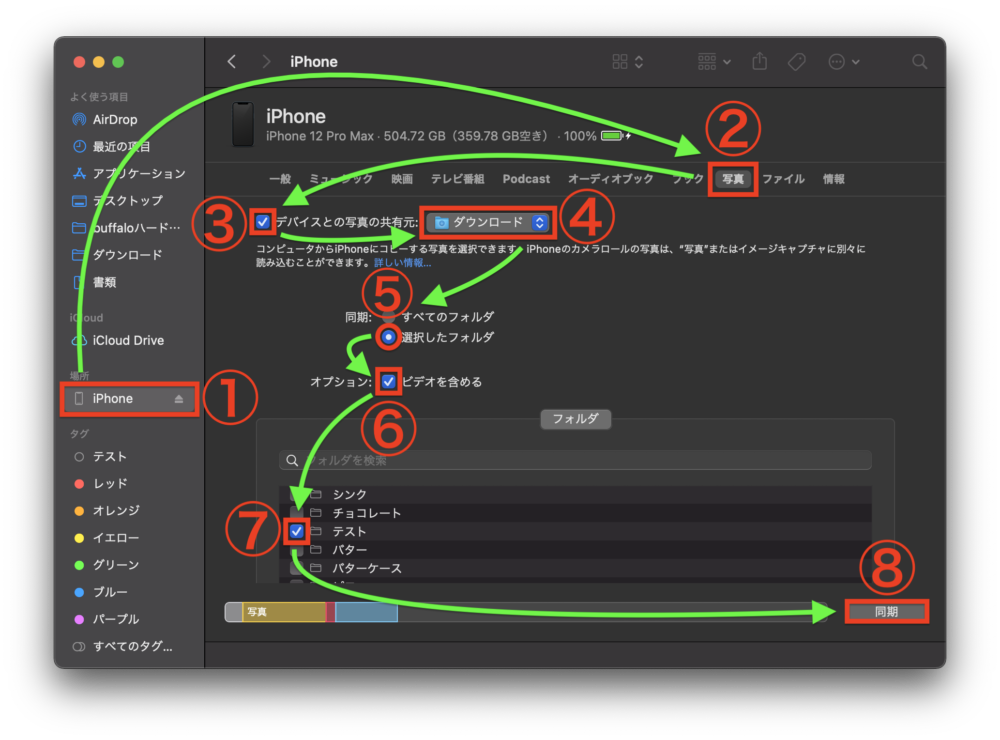Select the 選択したフォルダ radio button
The width and height of the screenshot is (1000, 740).
(x=388, y=337)
